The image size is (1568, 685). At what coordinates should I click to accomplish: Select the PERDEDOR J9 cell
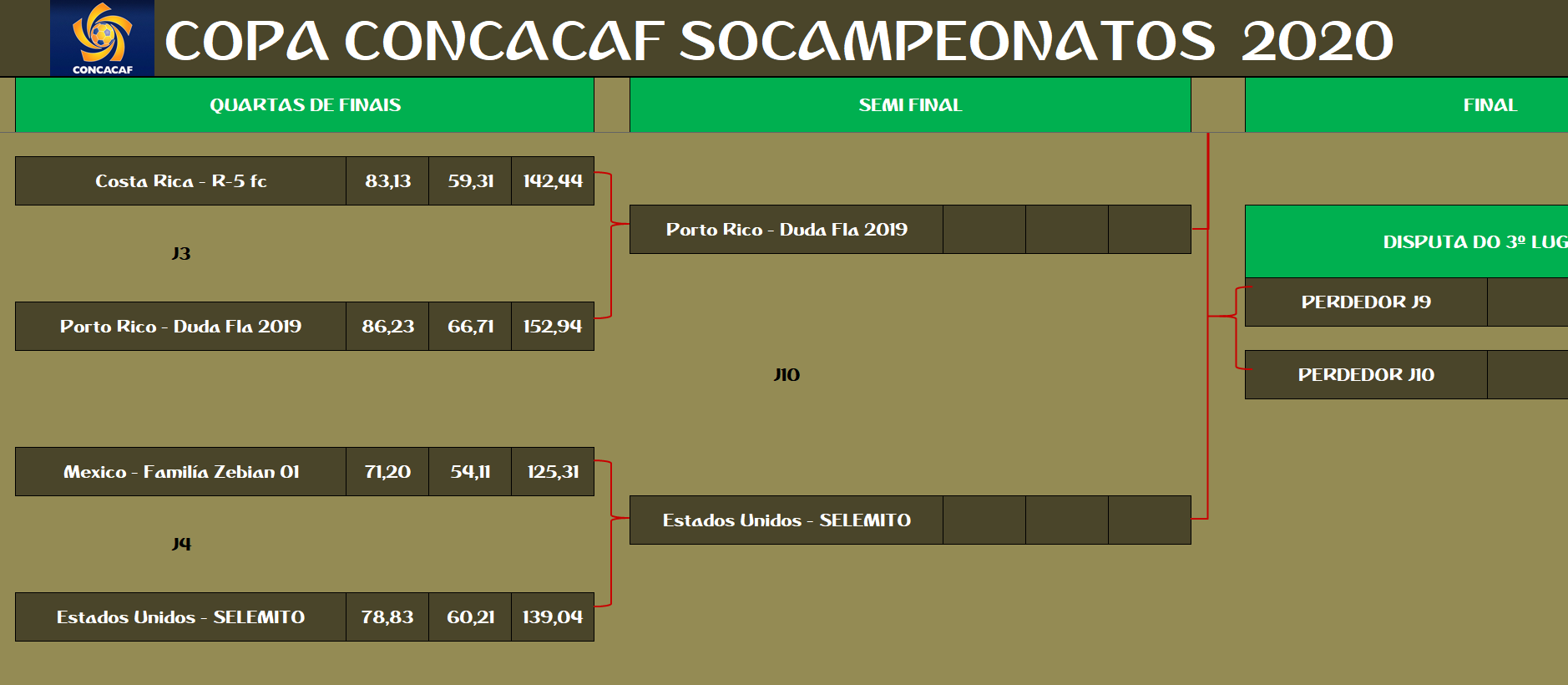(x=1366, y=302)
